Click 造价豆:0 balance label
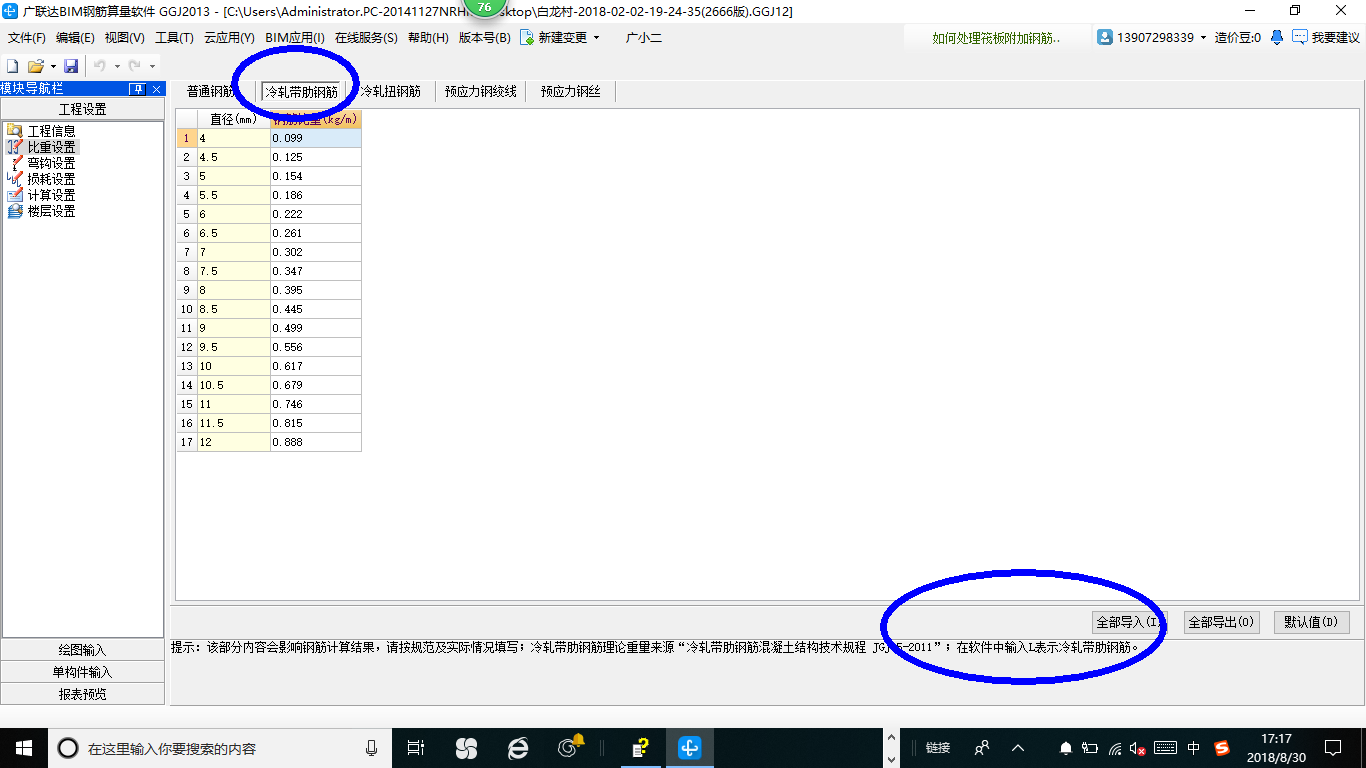The width and height of the screenshot is (1366, 768). 1237,37
